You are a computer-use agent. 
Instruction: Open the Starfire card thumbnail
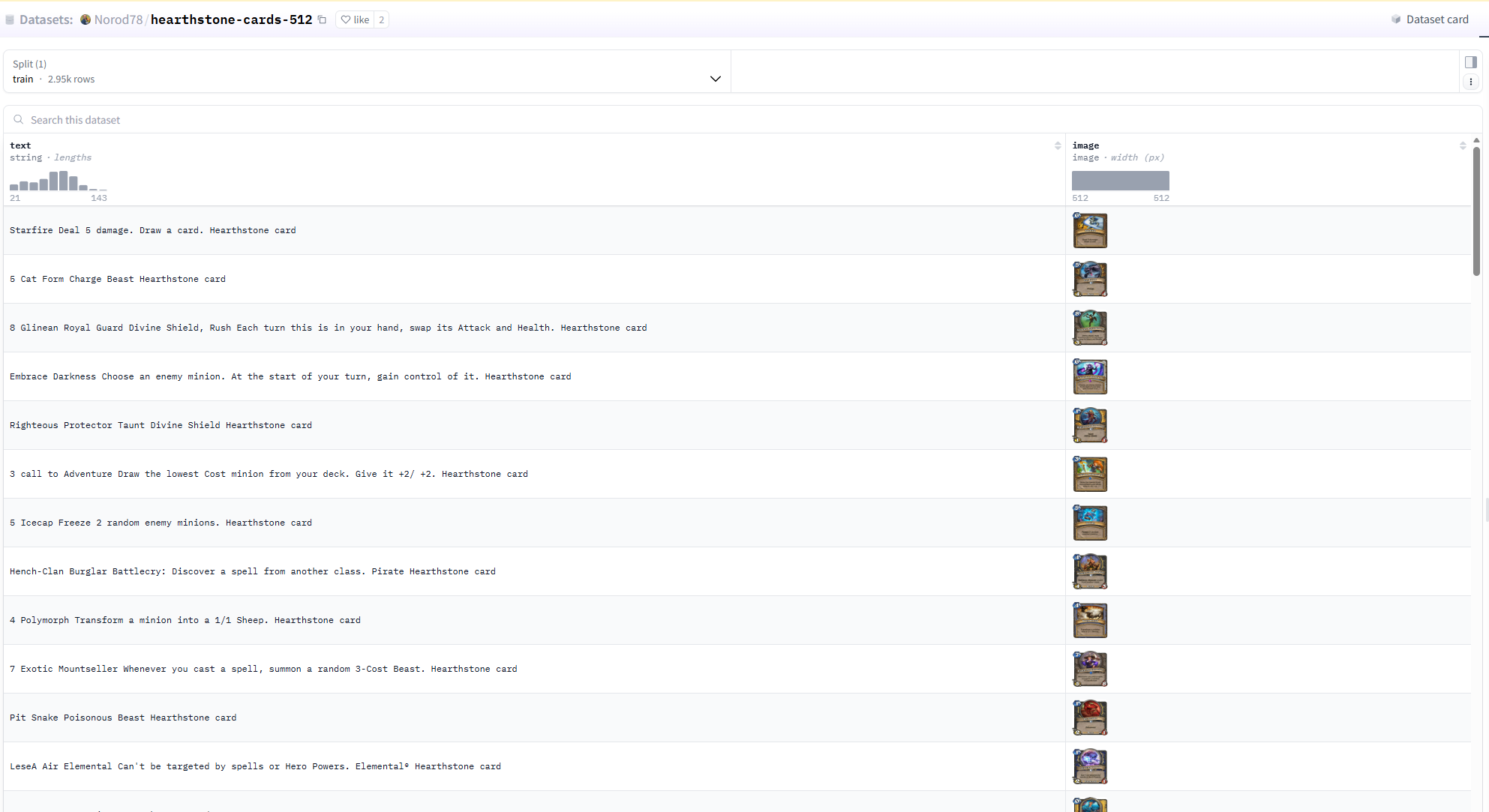click(x=1090, y=230)
